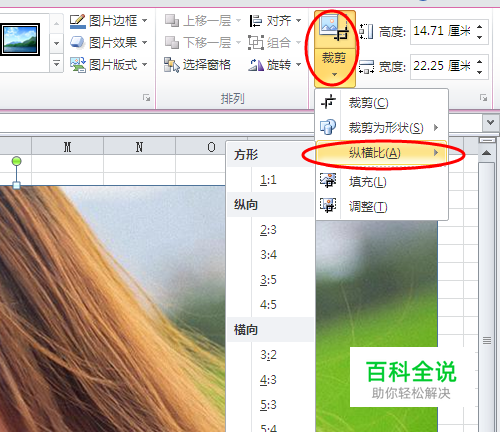Screen dimensions: 500x432
Task: Decrease the picture width with the stepper
Action: coord(480,72)
